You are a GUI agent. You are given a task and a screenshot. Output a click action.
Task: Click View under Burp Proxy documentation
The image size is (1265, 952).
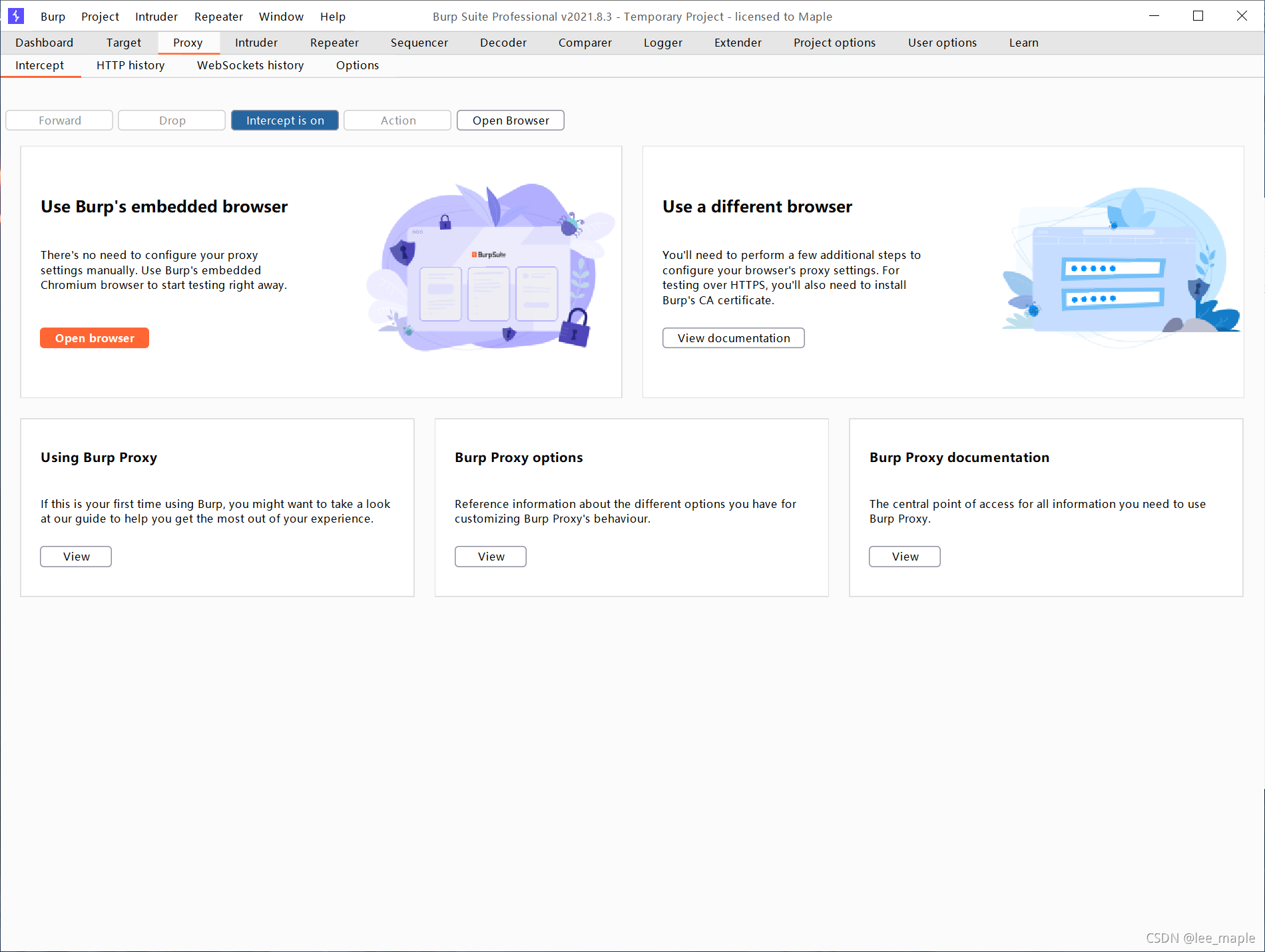(x=905, y=557)
